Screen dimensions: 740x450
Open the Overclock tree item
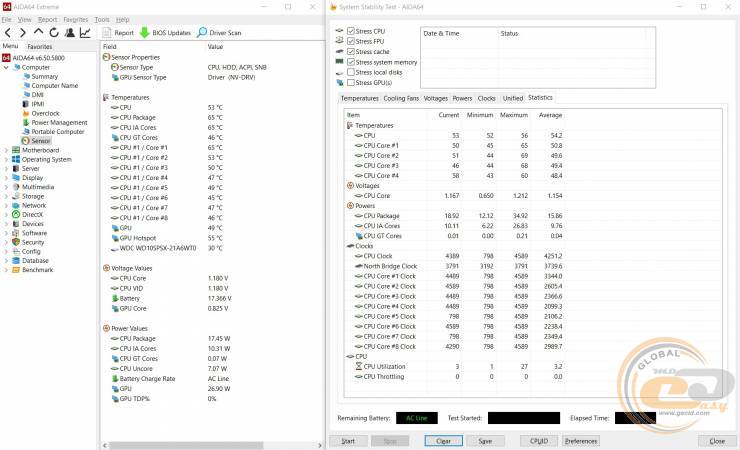pos(45,113)
